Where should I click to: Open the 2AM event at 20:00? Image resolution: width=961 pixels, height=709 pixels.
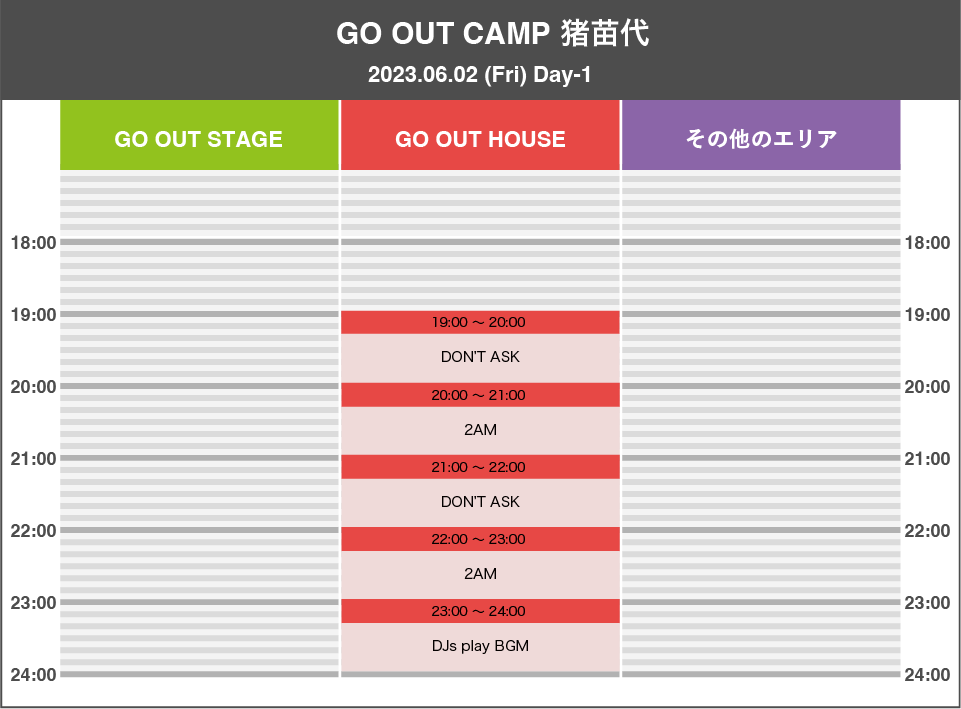(x=480, y=430)
